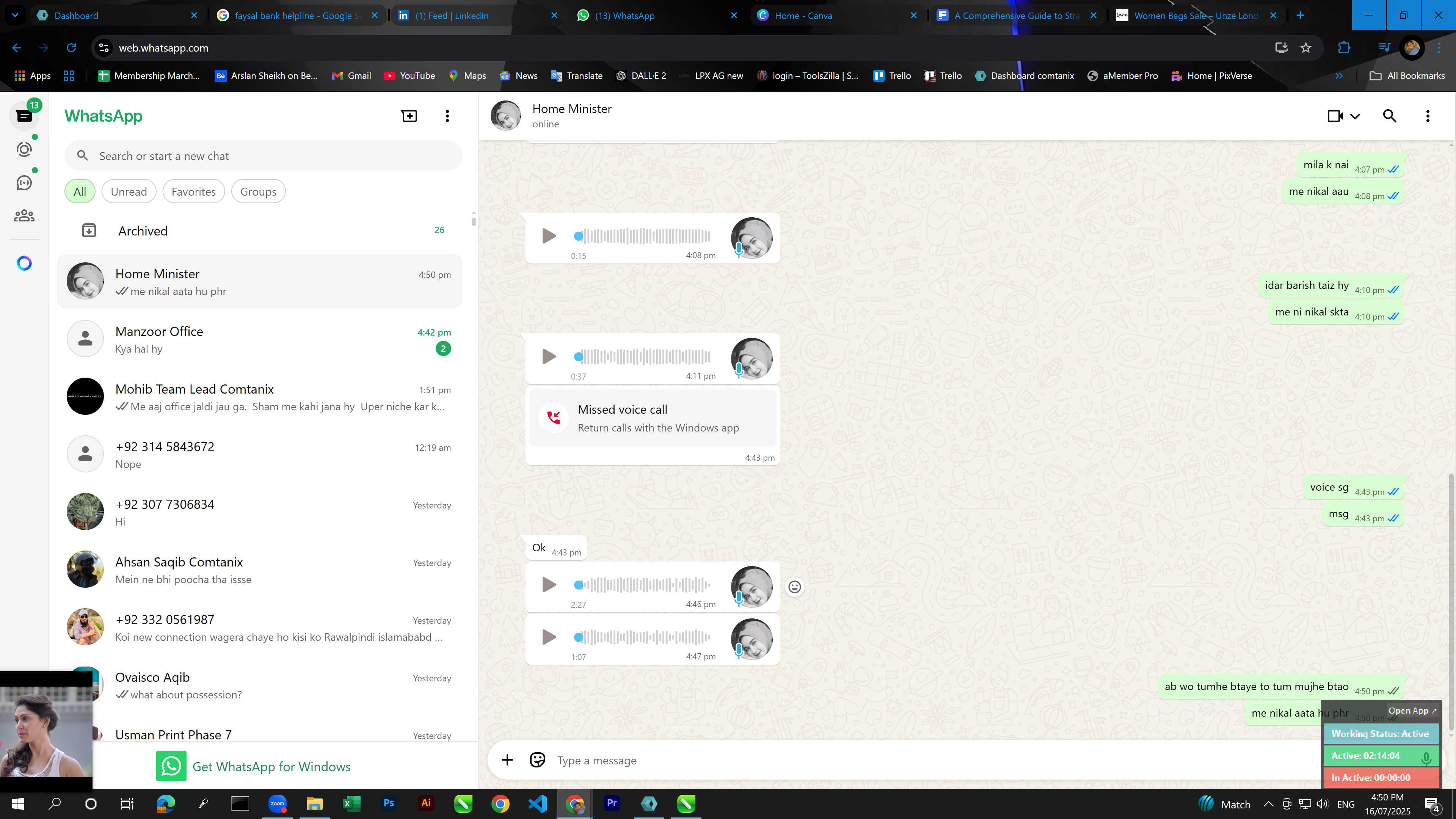Select the Unread chat filter

129,191
